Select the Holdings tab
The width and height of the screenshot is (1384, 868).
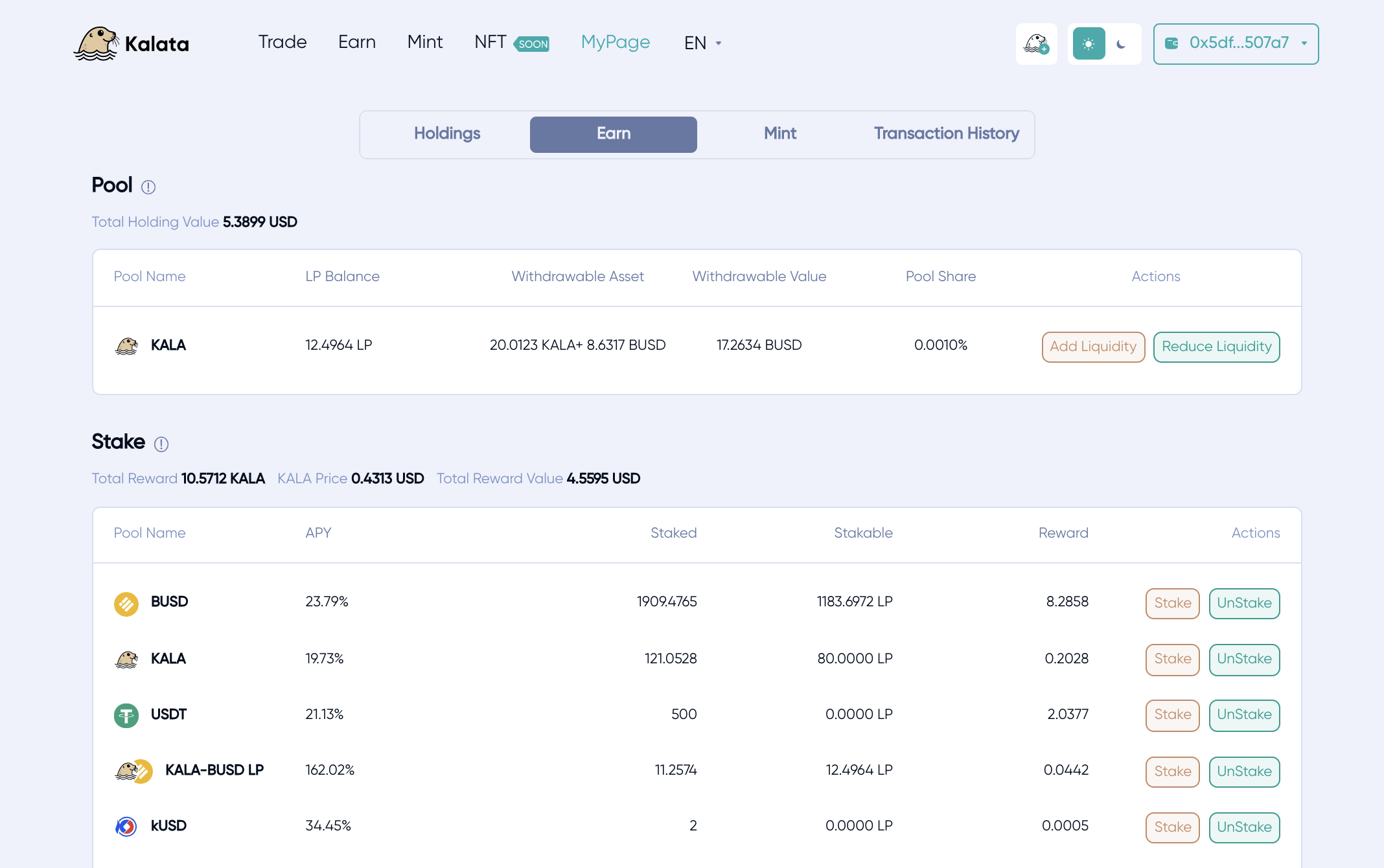point(447,134)
